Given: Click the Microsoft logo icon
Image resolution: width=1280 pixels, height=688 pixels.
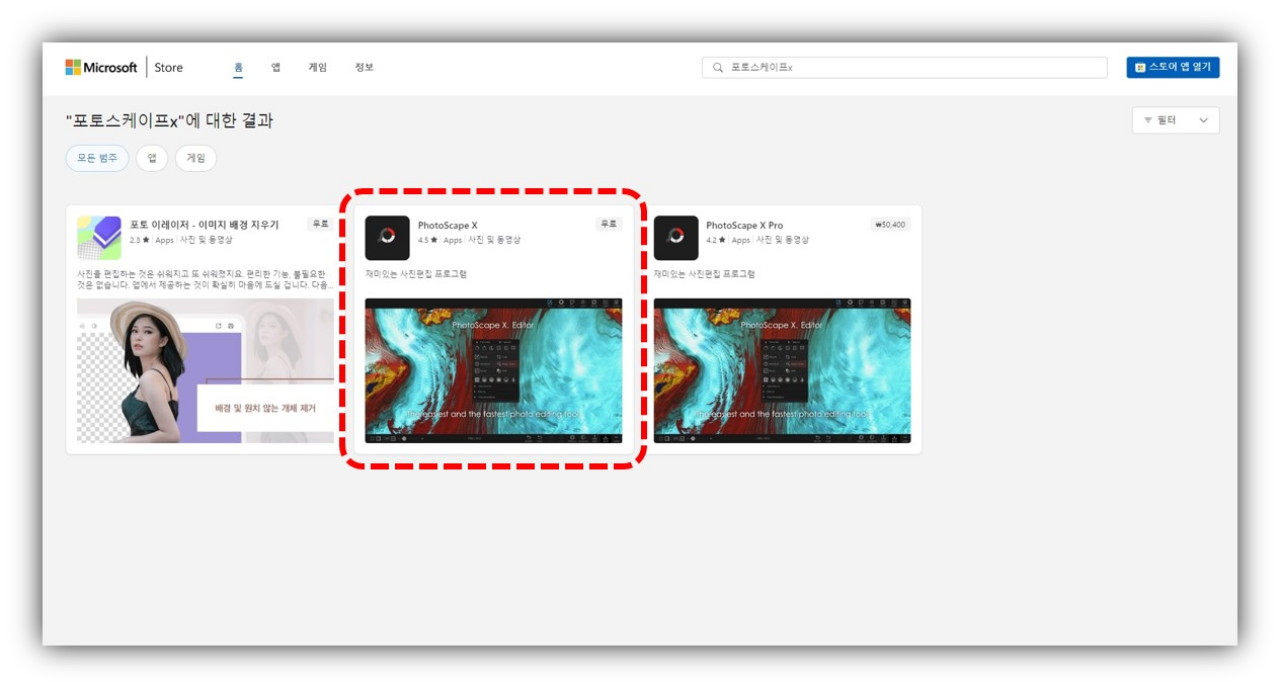Looking at the screenshot, I should point(73,67).
